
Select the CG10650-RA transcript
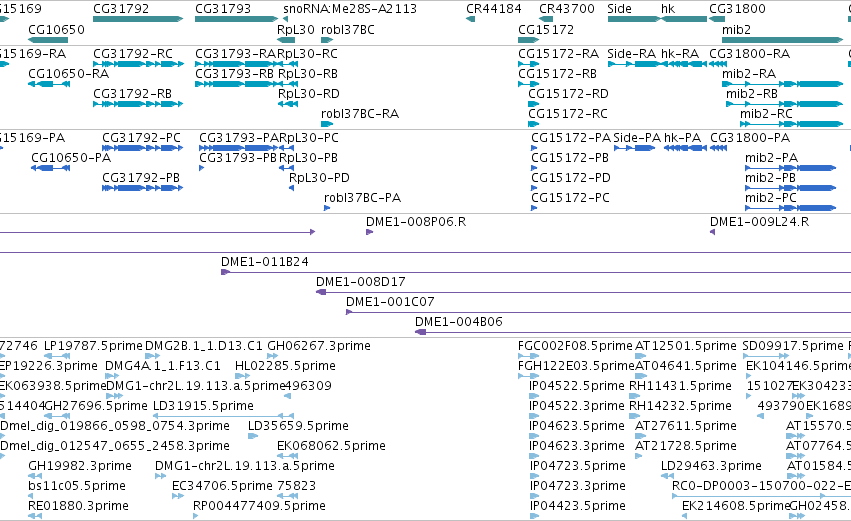tap(49, 84)
